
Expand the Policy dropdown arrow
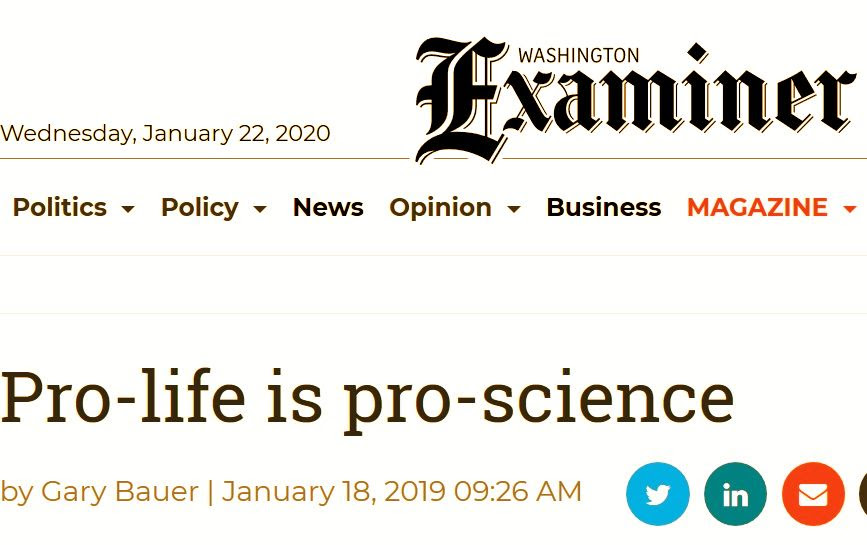coord(260,209)
